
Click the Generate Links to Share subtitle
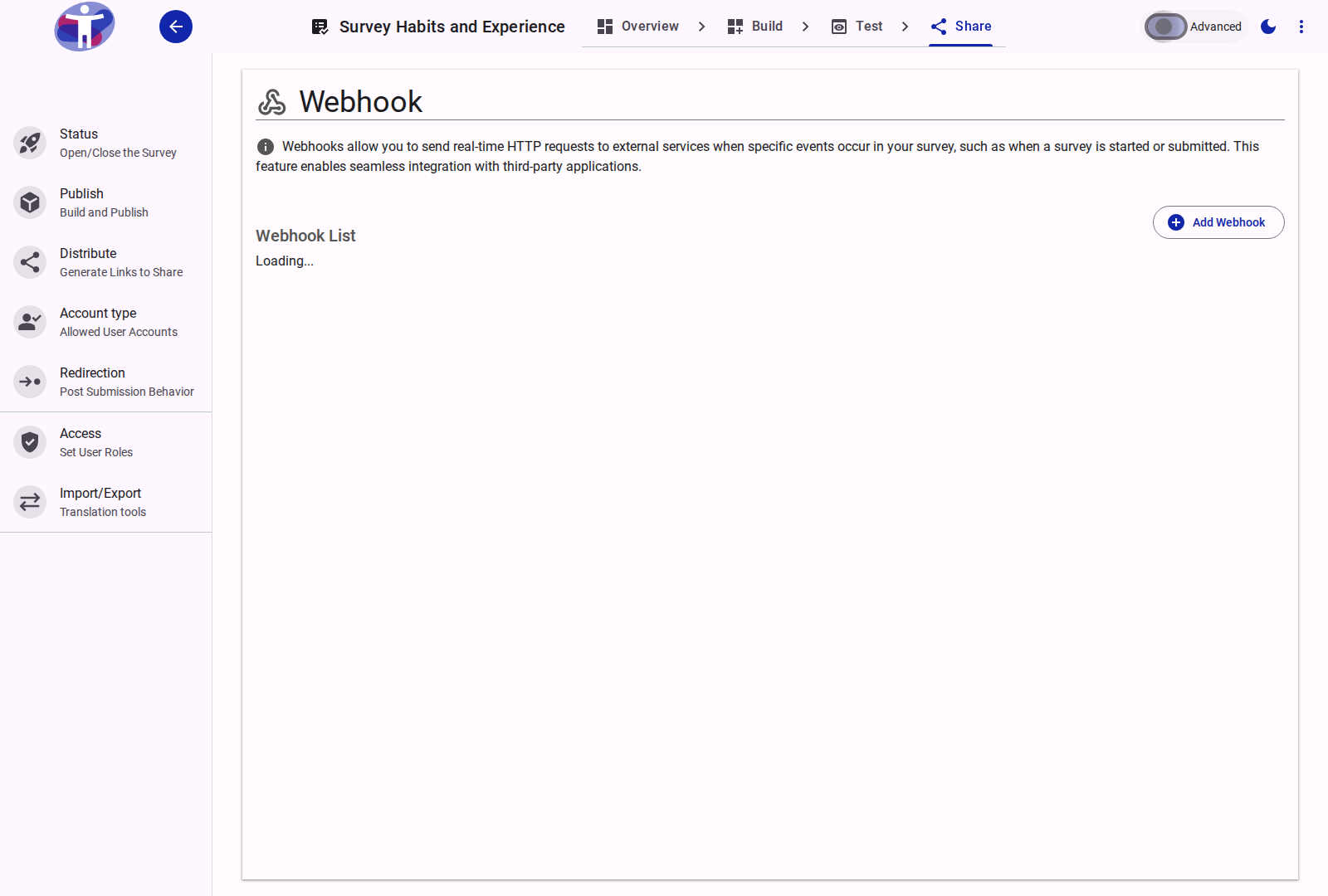tap(121, 272)
